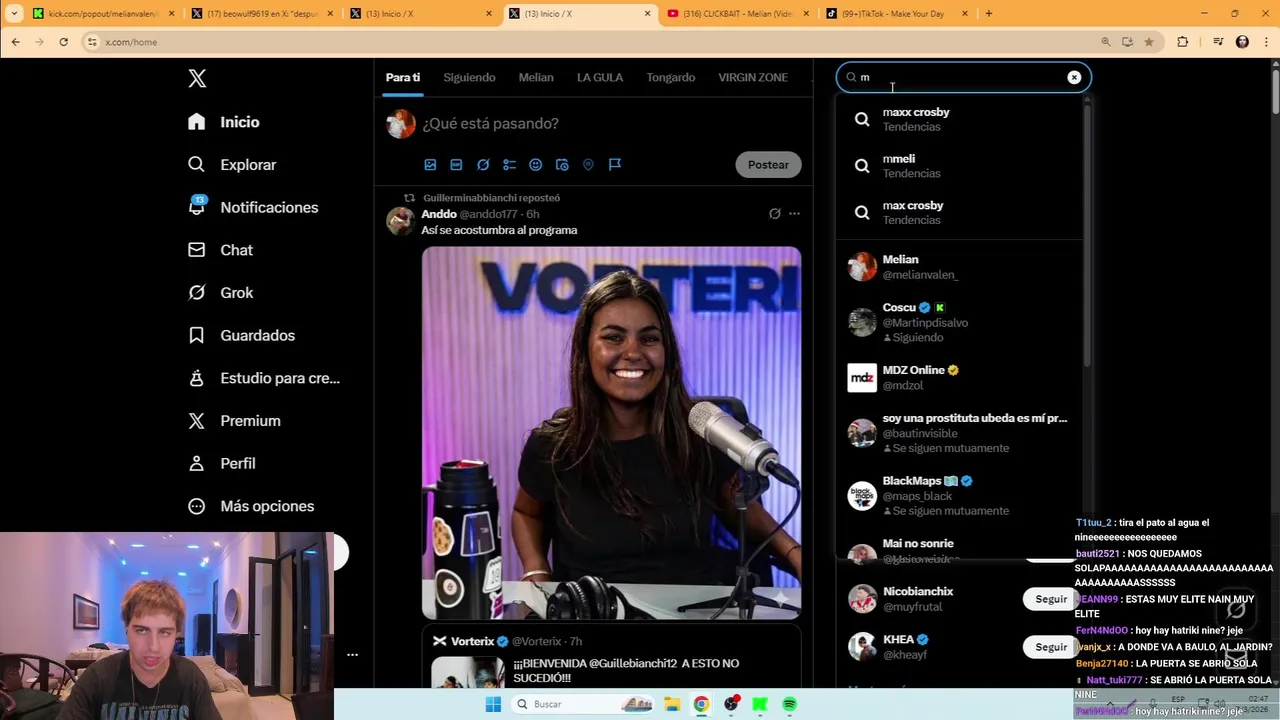Screen dimensions: 1280x720
Task: Open the Inicio home page
Action: (224, 122)
